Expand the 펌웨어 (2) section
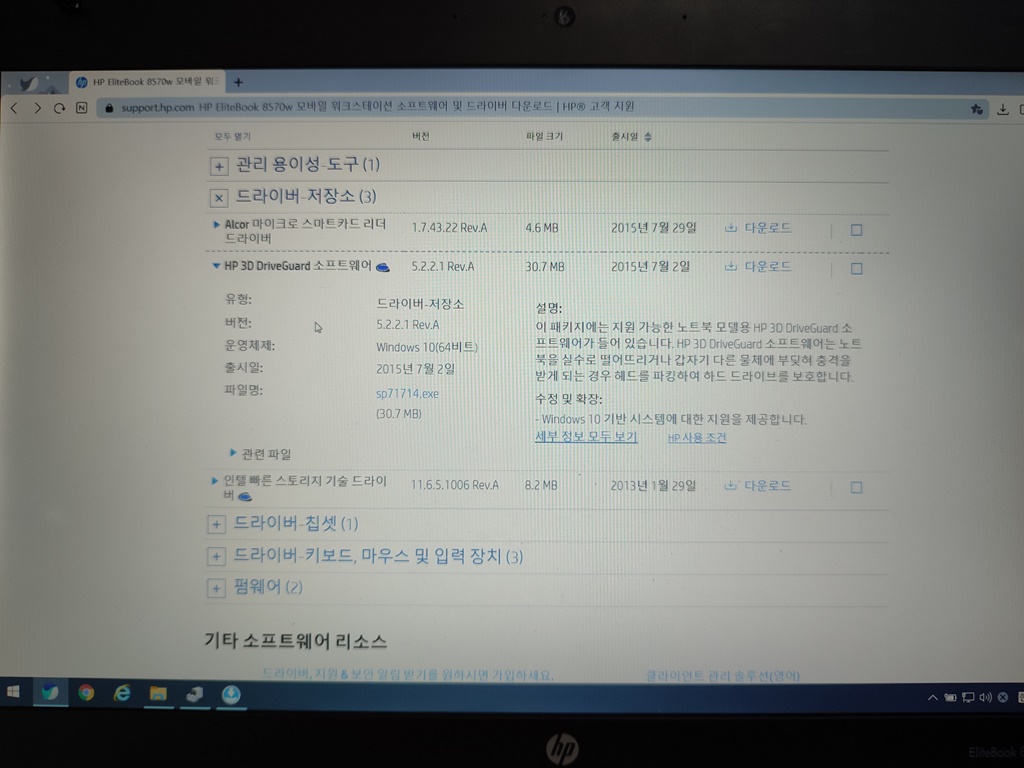1024x768 pixels. [216, 588]
